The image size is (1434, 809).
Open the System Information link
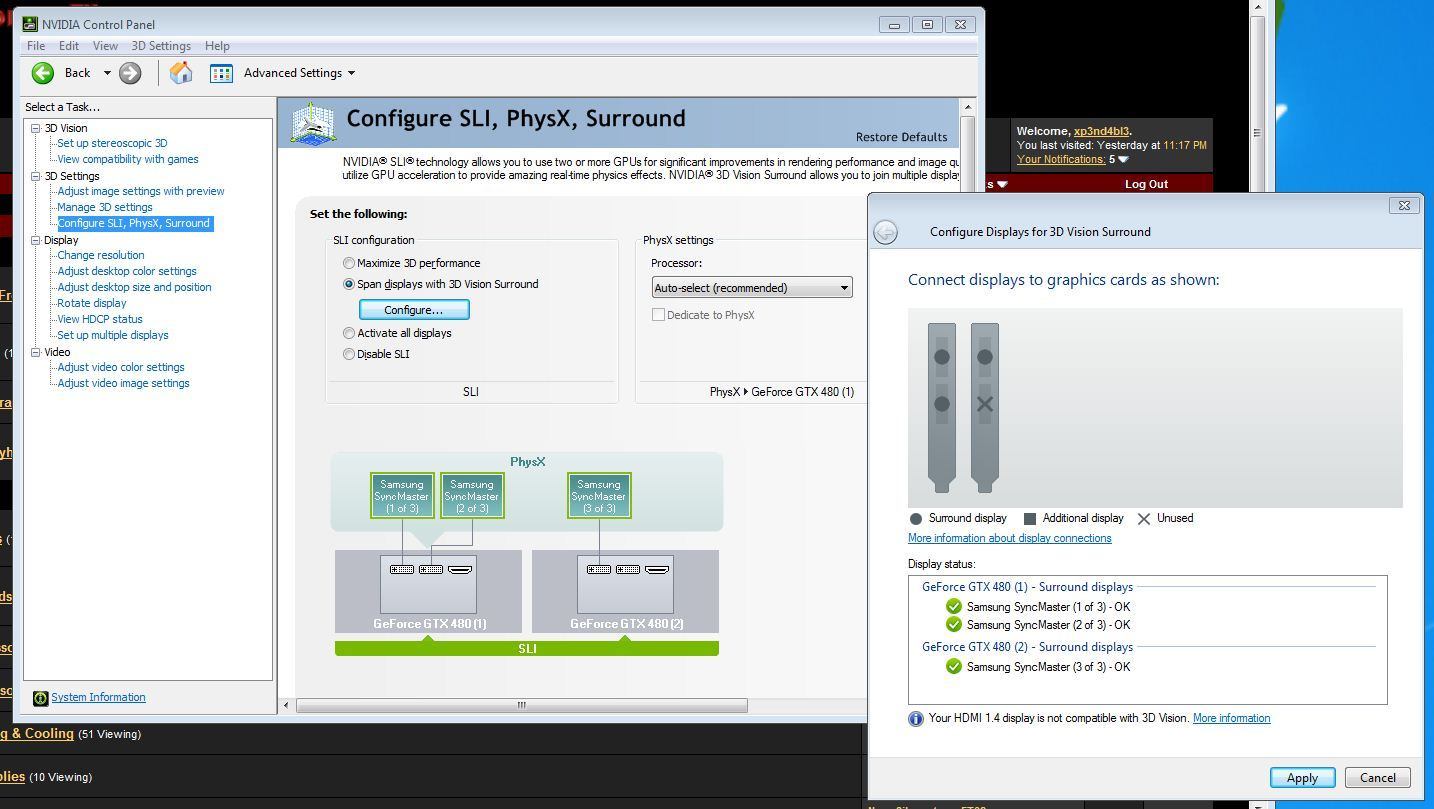98,697
